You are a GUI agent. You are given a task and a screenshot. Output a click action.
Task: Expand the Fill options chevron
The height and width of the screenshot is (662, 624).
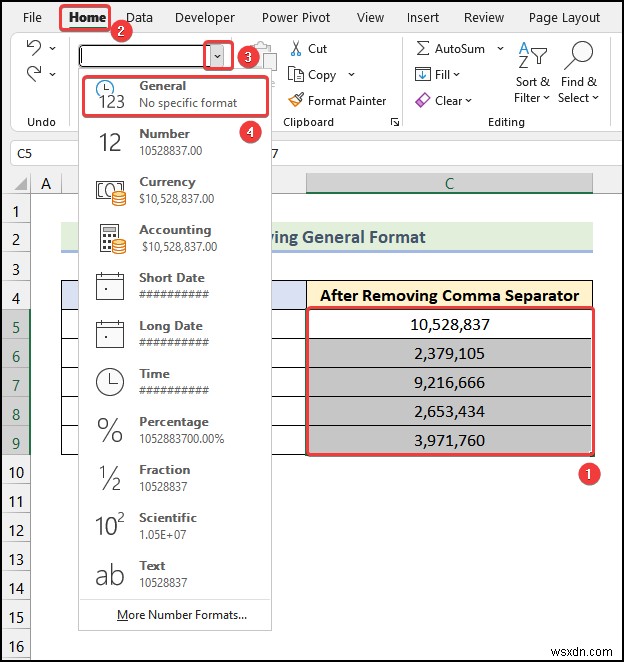tap(456, 75)
